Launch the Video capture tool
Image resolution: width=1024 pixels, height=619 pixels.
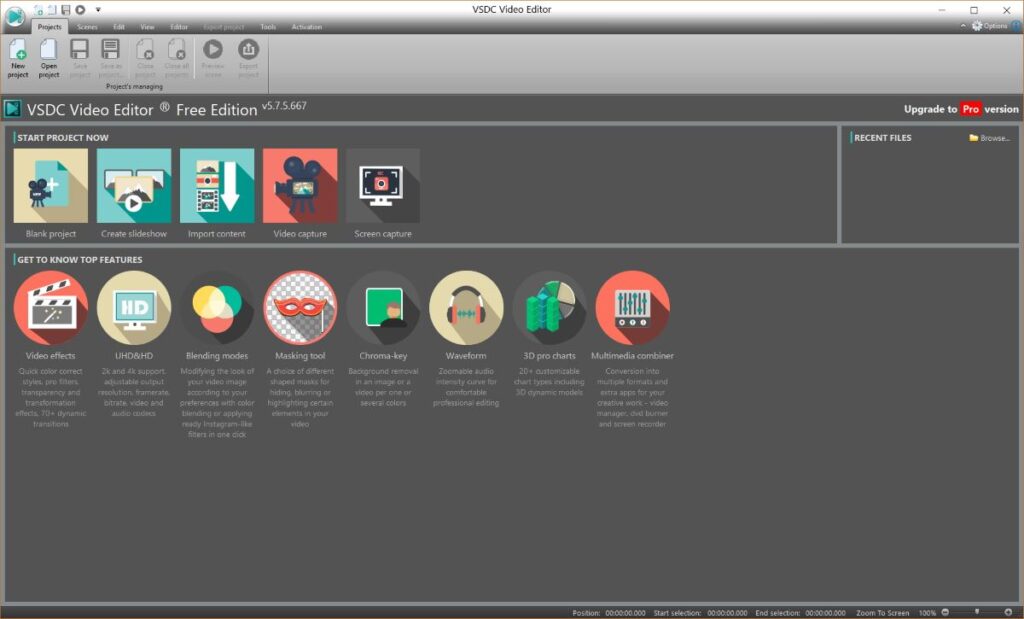(x=299, y=186)
